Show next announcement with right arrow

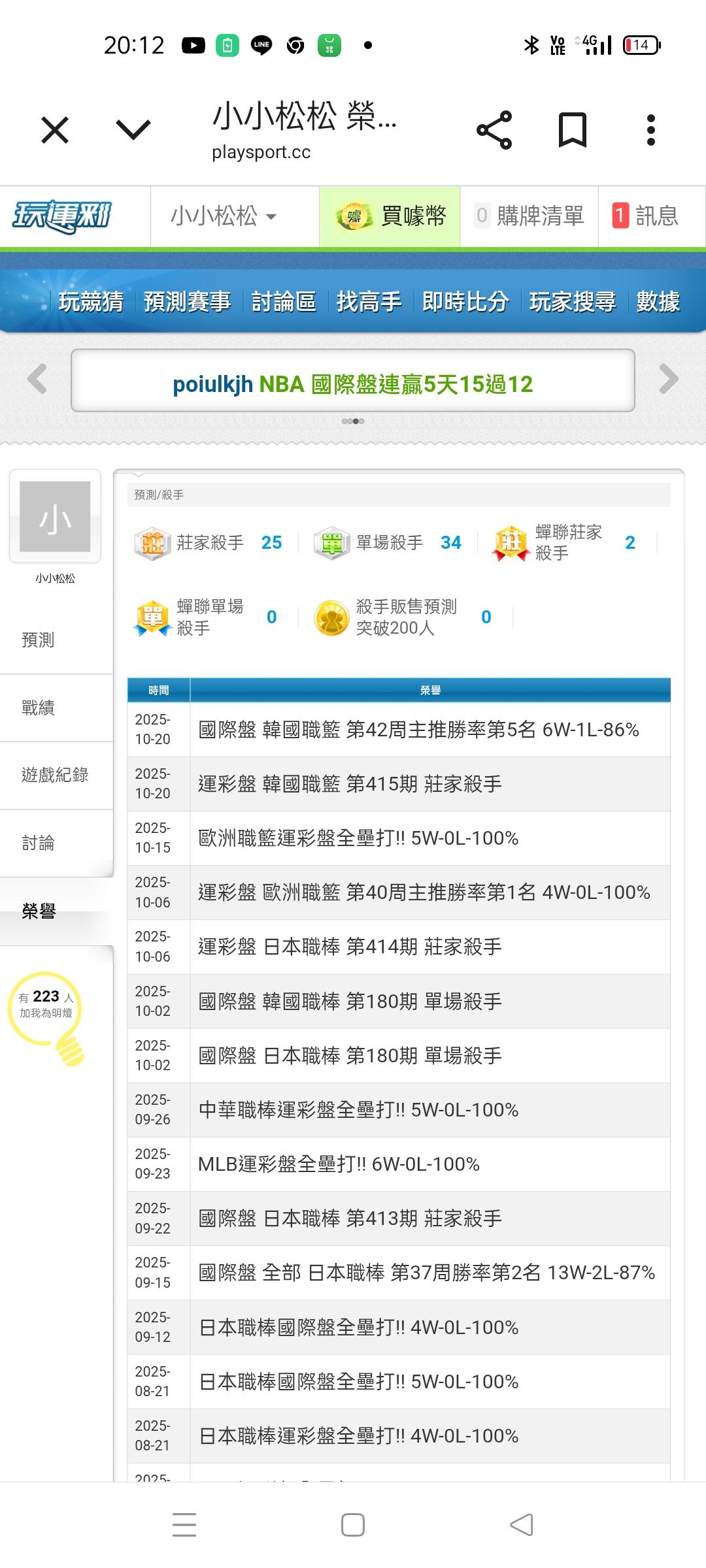(669, 379)
